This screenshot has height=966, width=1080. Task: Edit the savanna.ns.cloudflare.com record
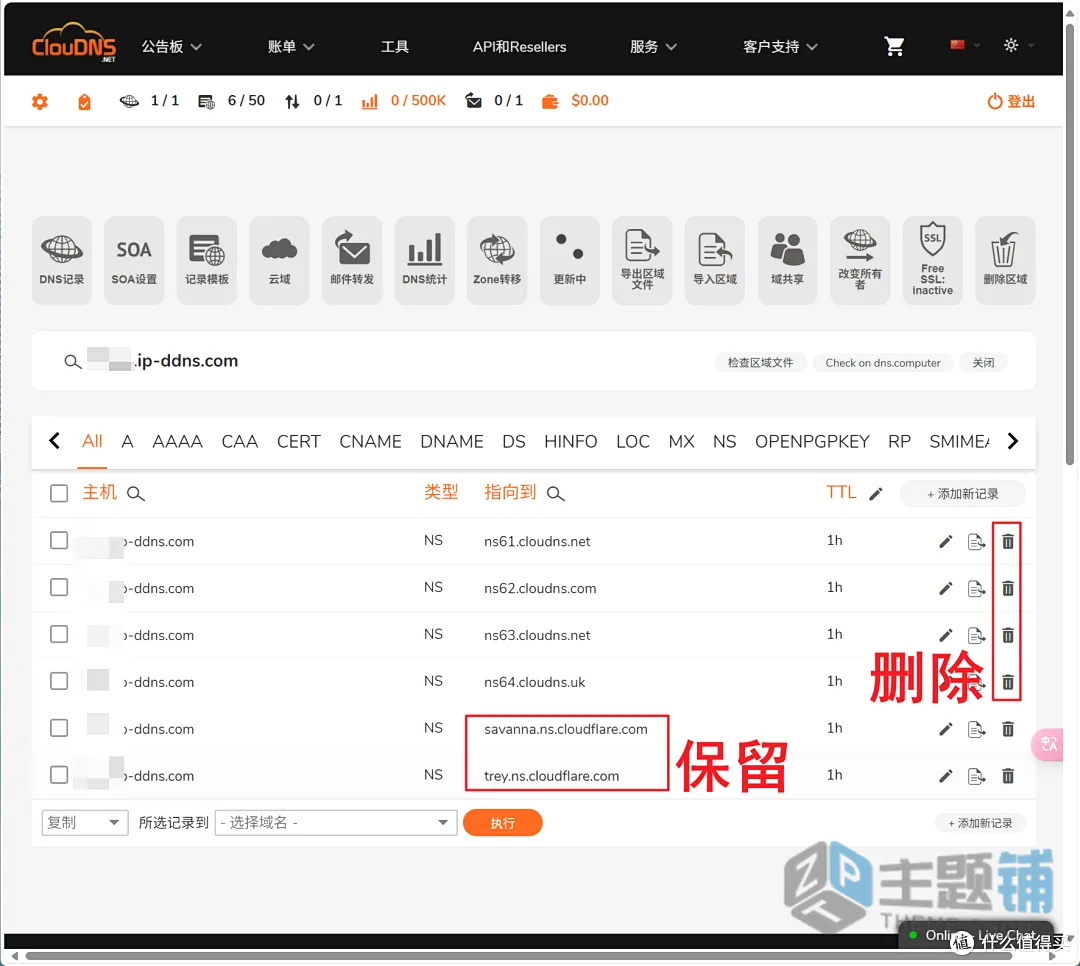(x=946, y=729)
